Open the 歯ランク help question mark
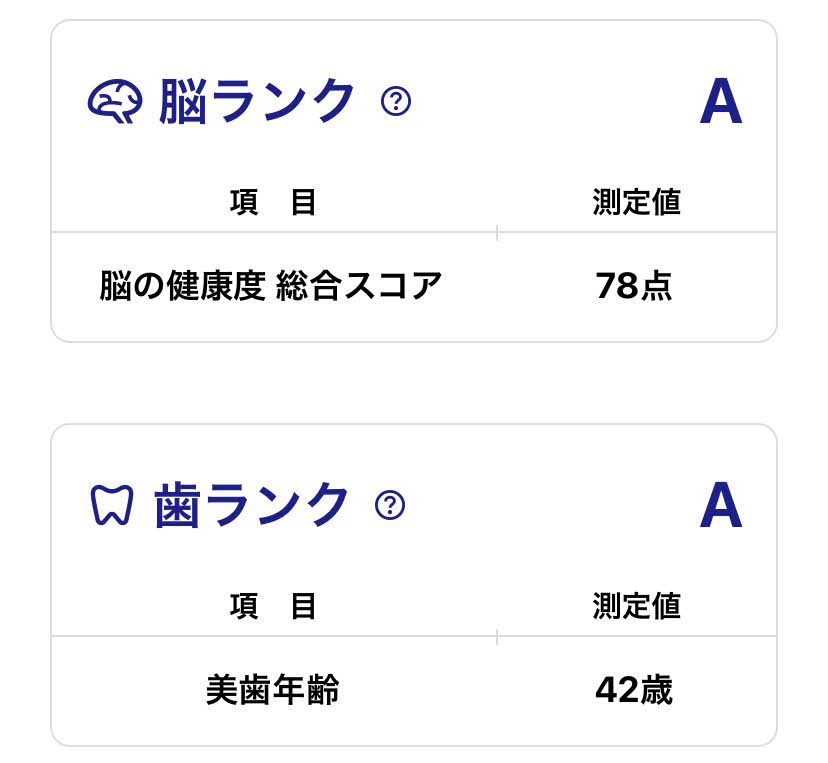Image resolution: width=828 pixels, height=763 pixels. [390, 506]
